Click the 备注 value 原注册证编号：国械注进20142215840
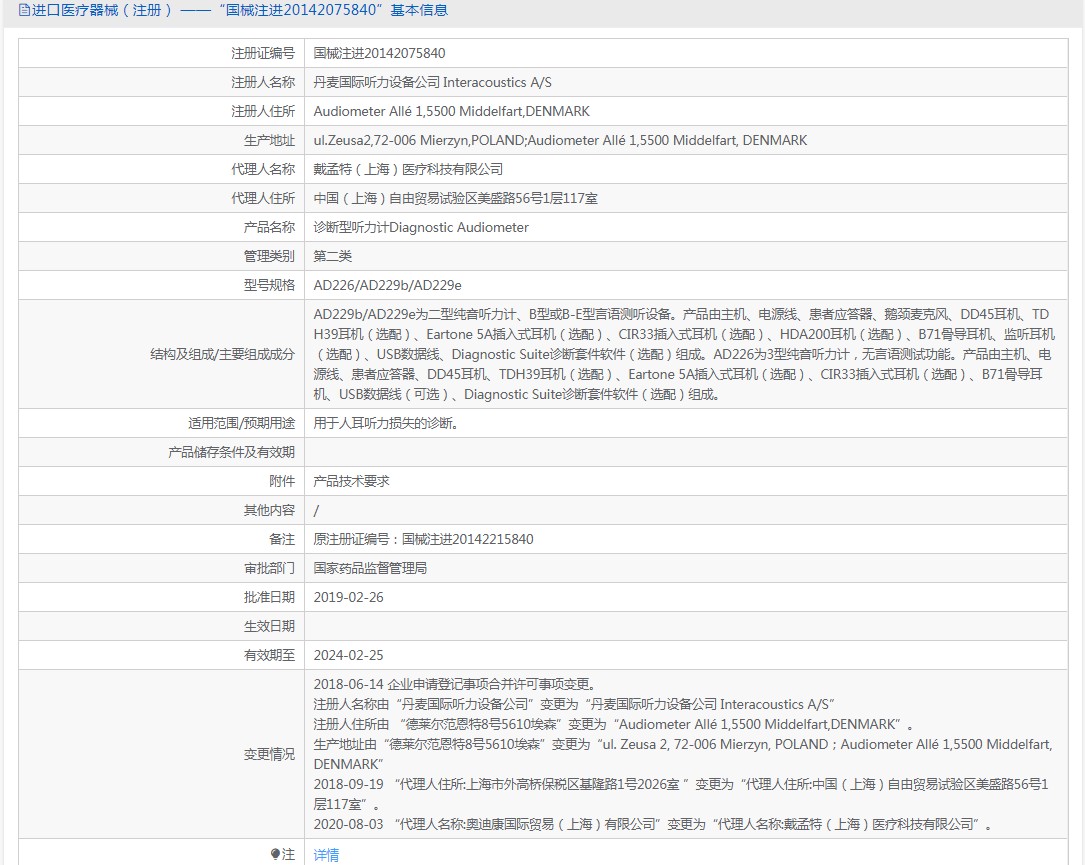The width and height of the screenshot is (1085, 865). tap(423, 539)
